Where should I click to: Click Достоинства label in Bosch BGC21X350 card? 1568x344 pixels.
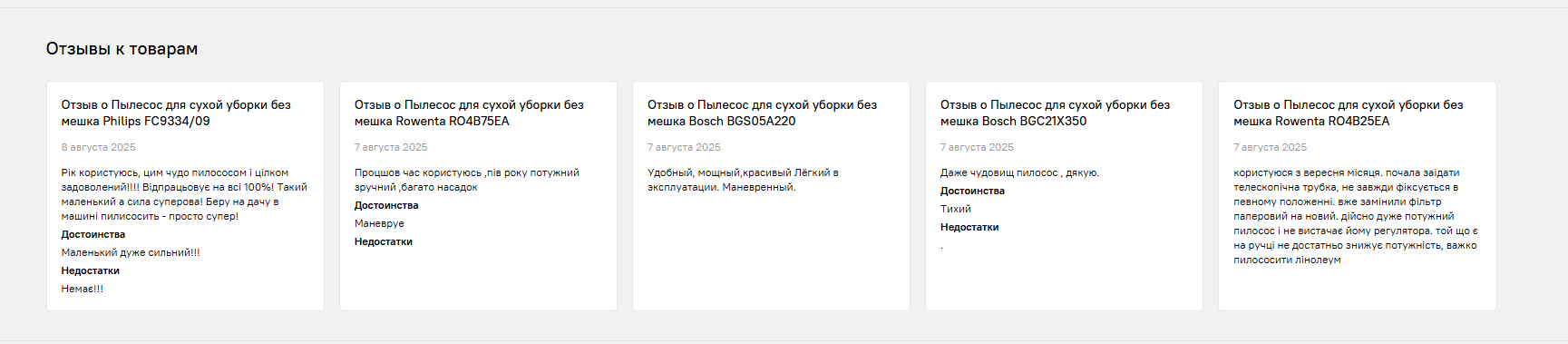pos(971,191)
